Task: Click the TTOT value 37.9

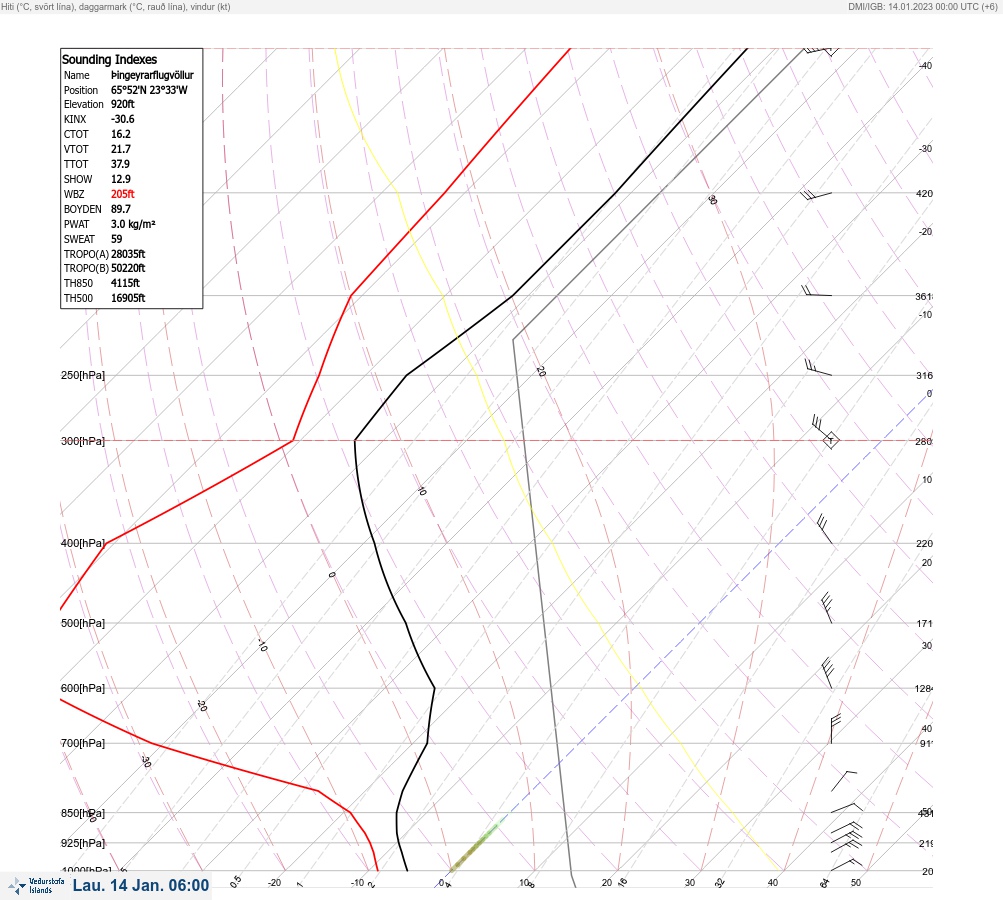Action: (x=120, y=164)
